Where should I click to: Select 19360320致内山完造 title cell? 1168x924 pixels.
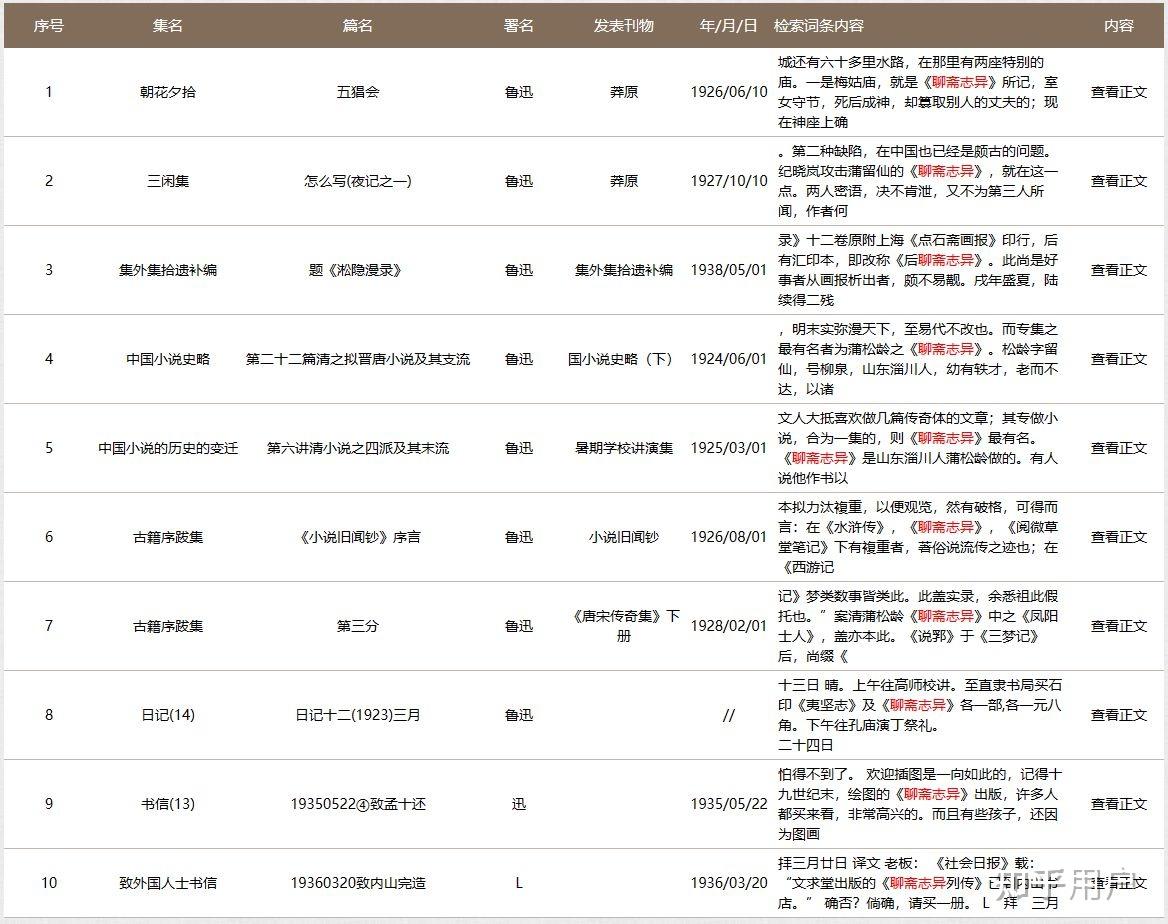tap(358, 883)
